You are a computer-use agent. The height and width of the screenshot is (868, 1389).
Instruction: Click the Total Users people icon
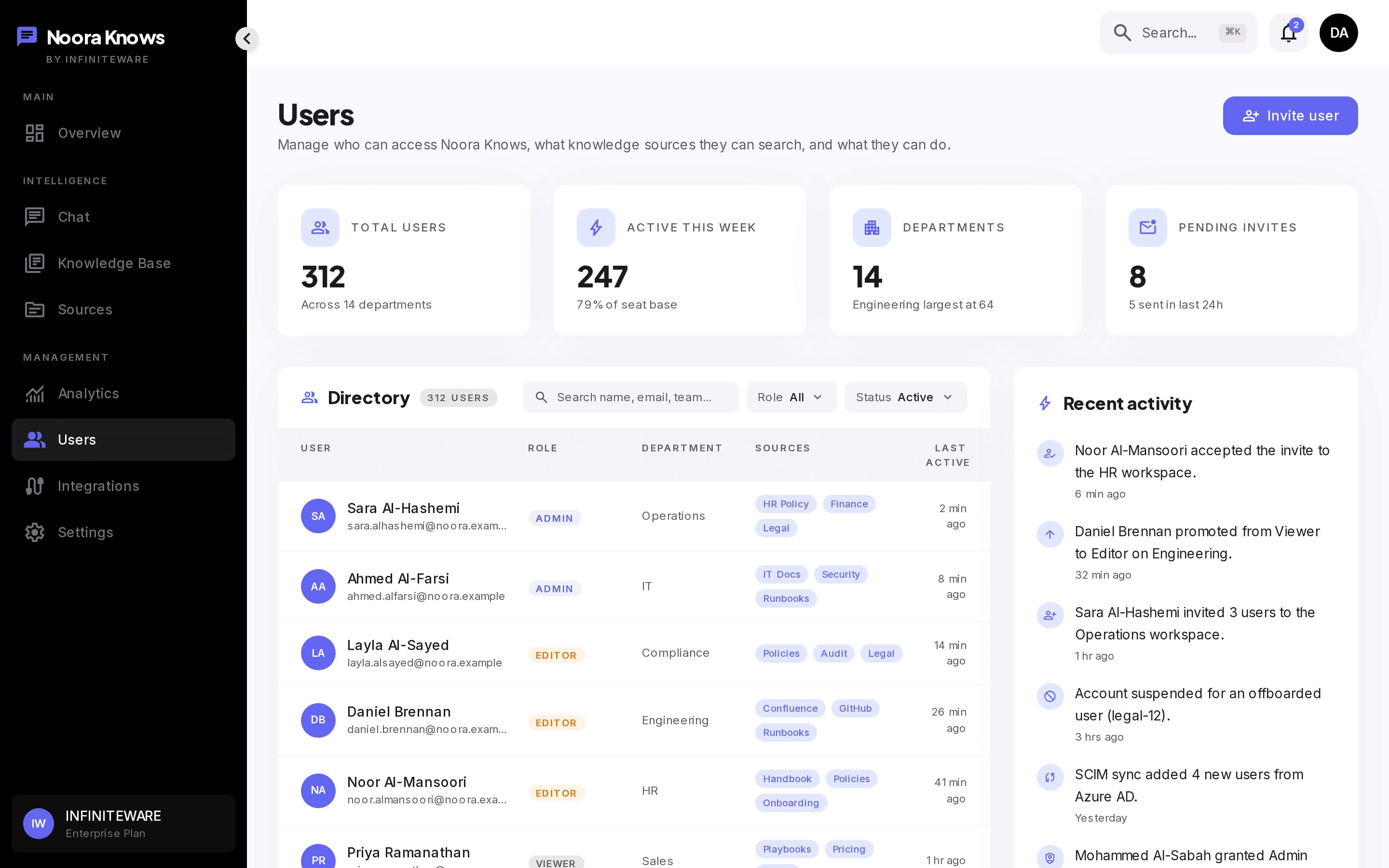(x=320, y=227)
